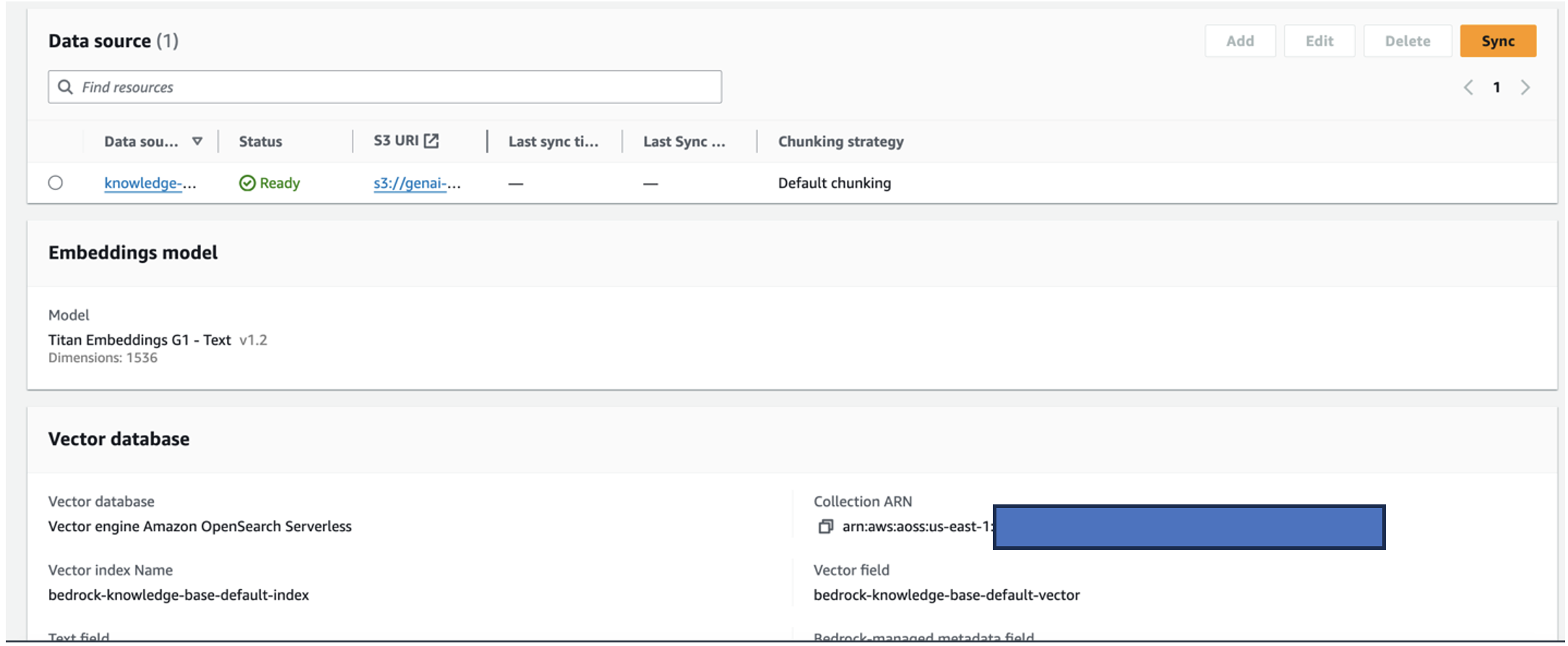Go to previous page with left chevron
Viewport: 1568px width, 646px height.
tap(1468, 87)
